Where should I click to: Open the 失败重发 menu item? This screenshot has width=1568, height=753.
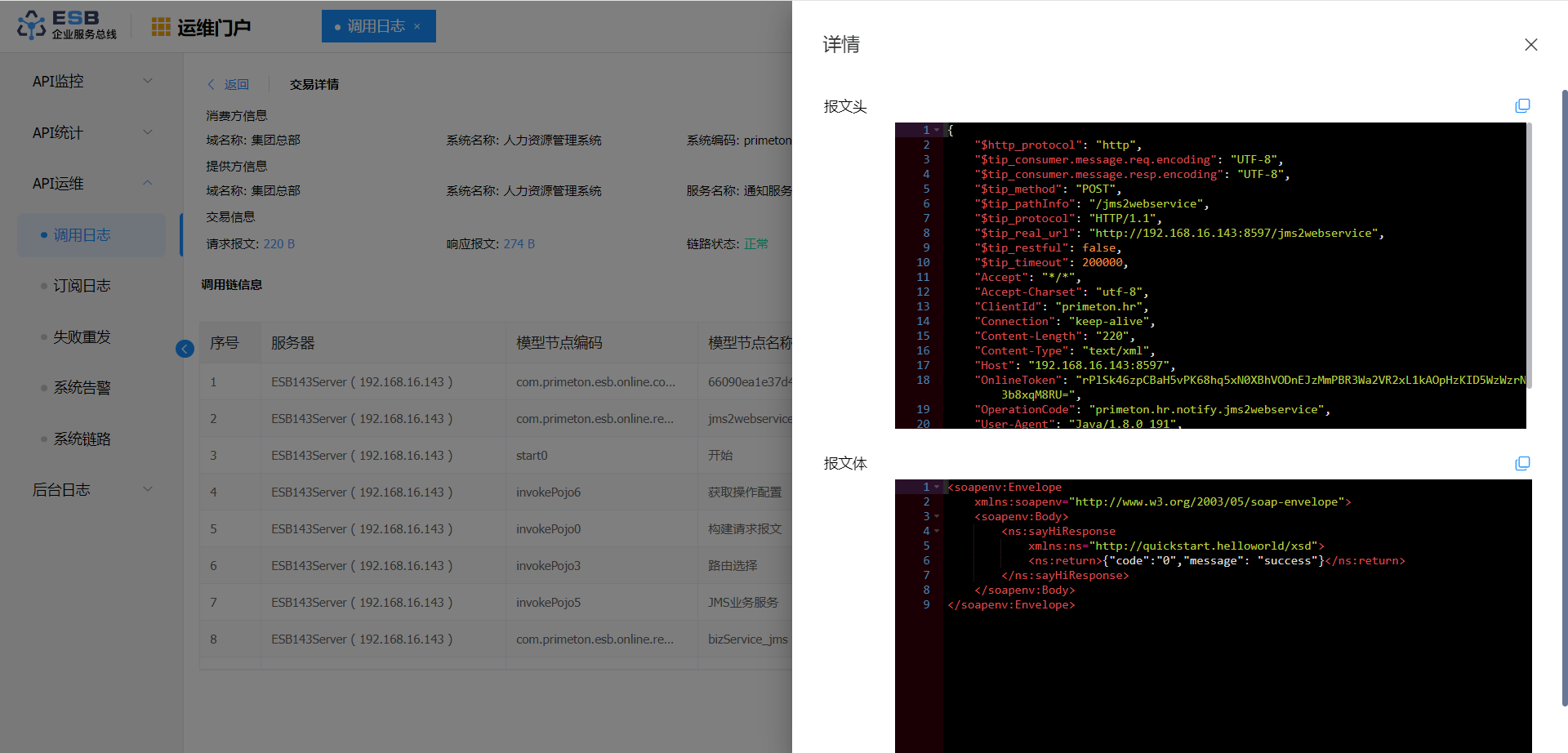(82, 337)
